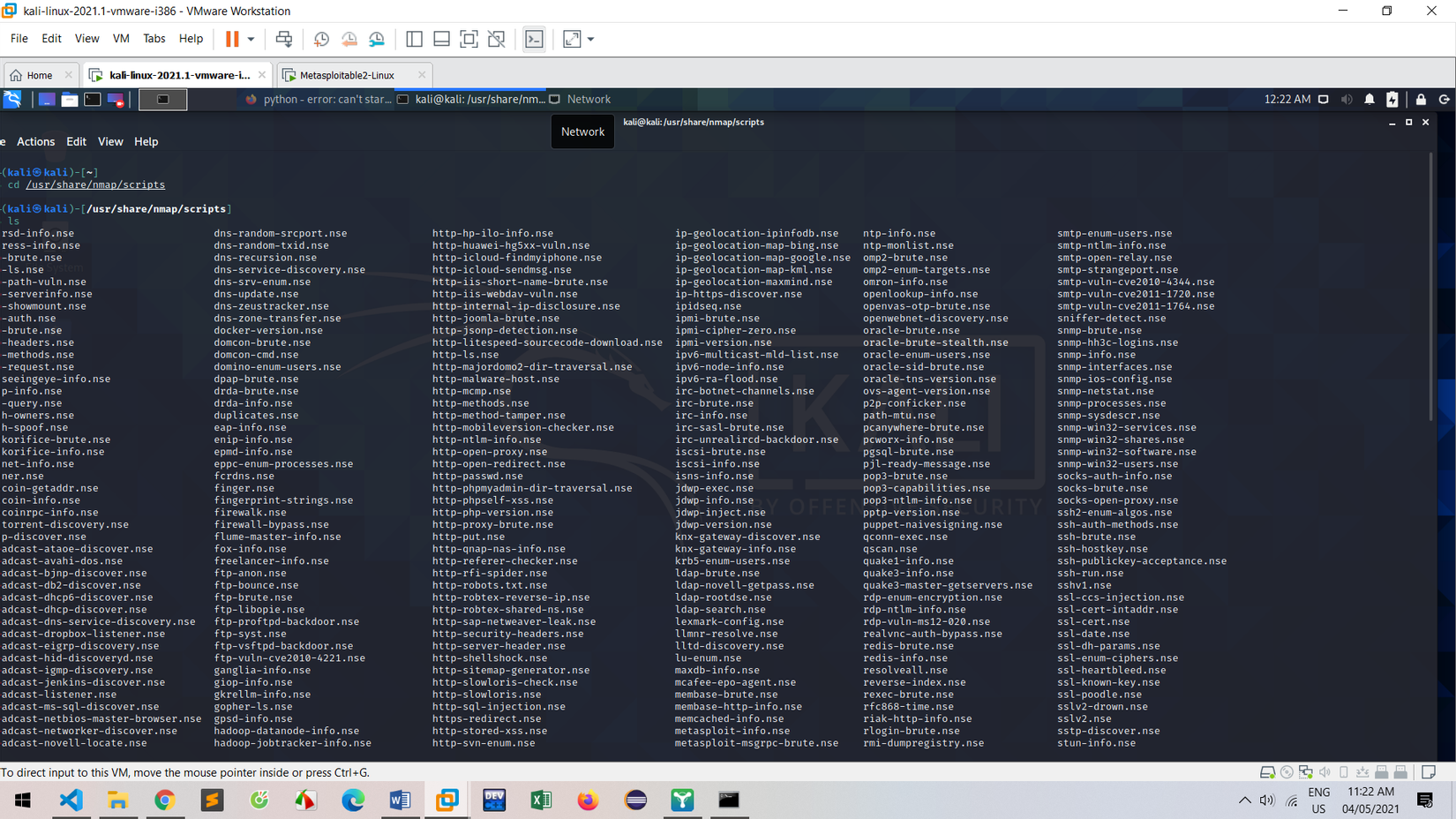Click the Kali panel clock 12:22 AM
Viewport: 1456px width, 819px height.
[x=1287, y=100]
